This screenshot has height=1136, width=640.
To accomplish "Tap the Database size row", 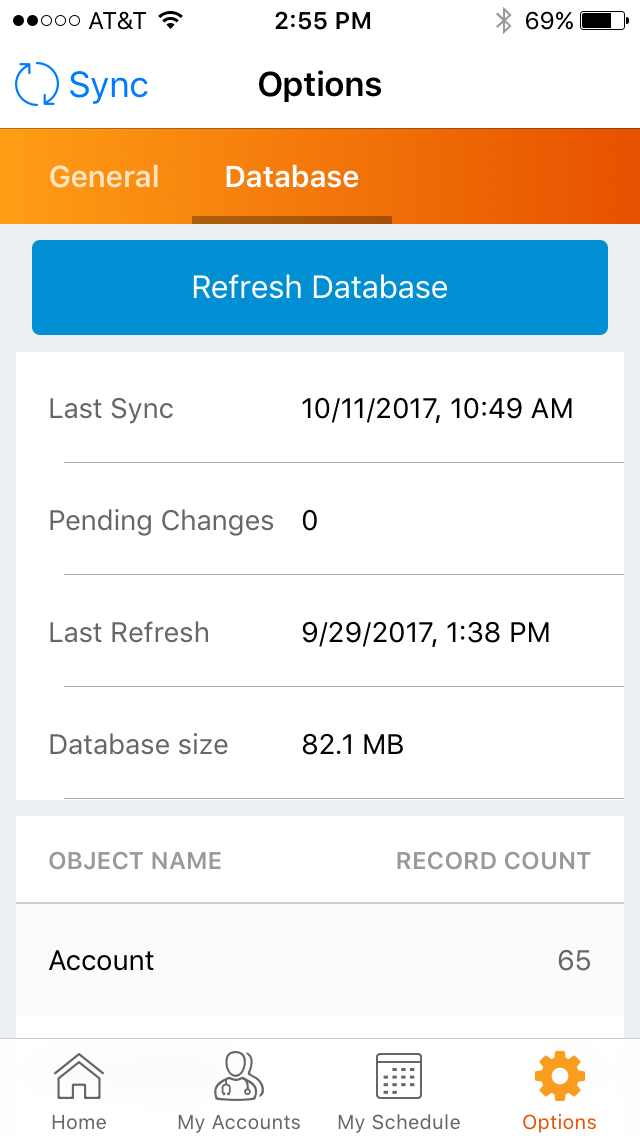I will (320, 745).
